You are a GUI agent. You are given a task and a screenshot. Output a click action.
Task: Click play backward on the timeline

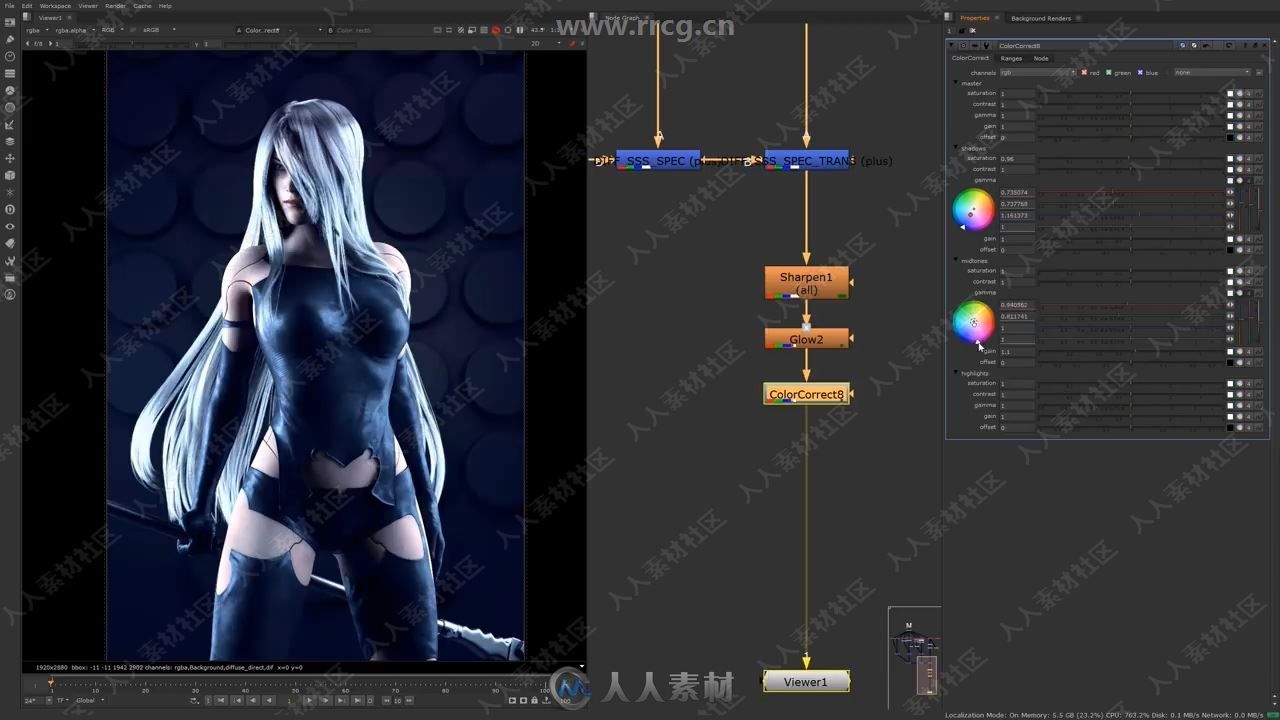(x=270, y=700)
